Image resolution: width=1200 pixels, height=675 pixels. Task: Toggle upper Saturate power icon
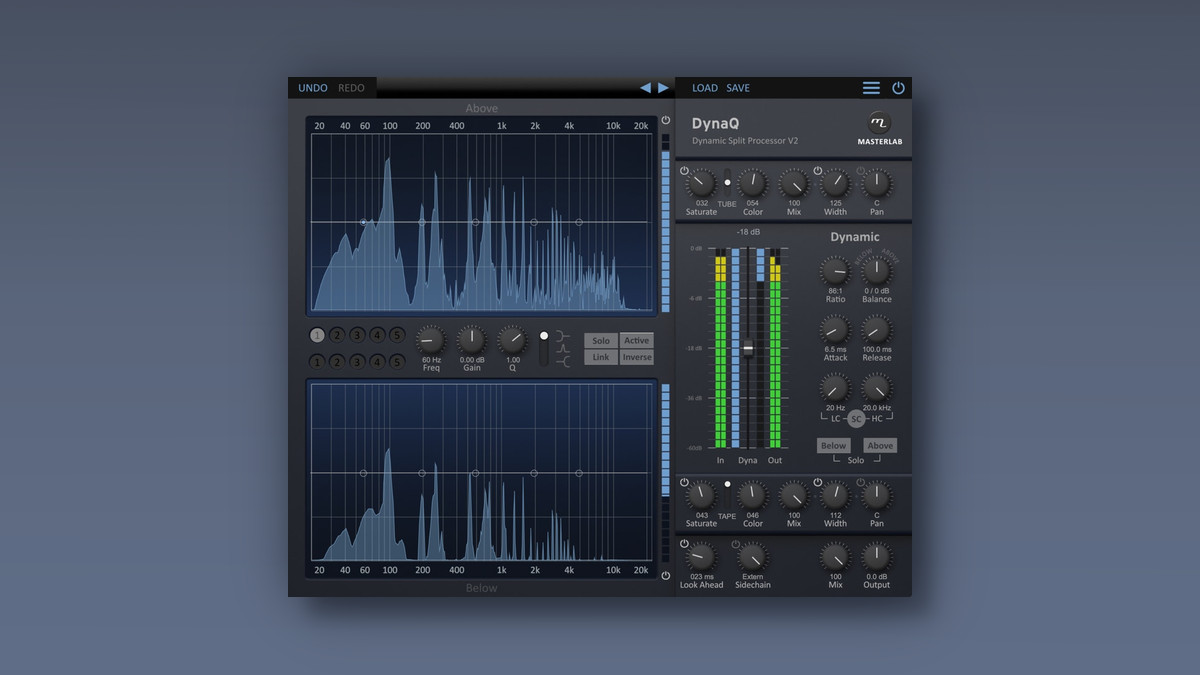pyautogui.click(x=685, y=171)
